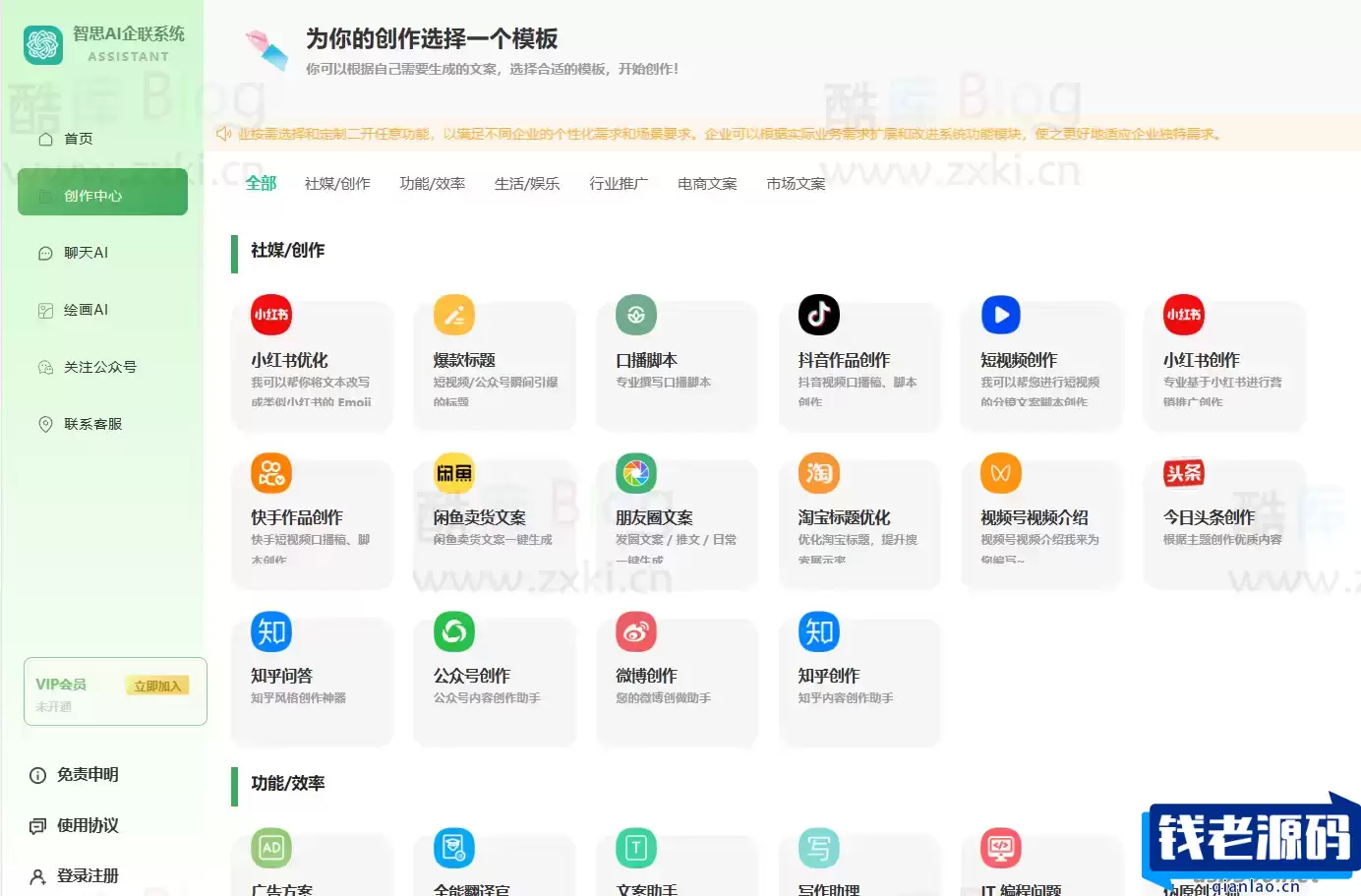Open the 广告方案 AD icon
This screenshot has width=1361, height=896.
point(271,848)
